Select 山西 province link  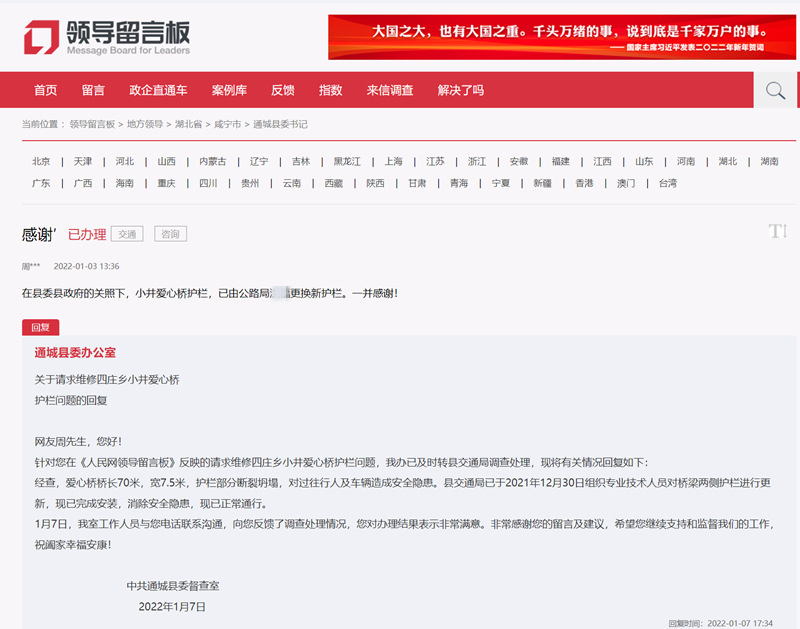166,161
